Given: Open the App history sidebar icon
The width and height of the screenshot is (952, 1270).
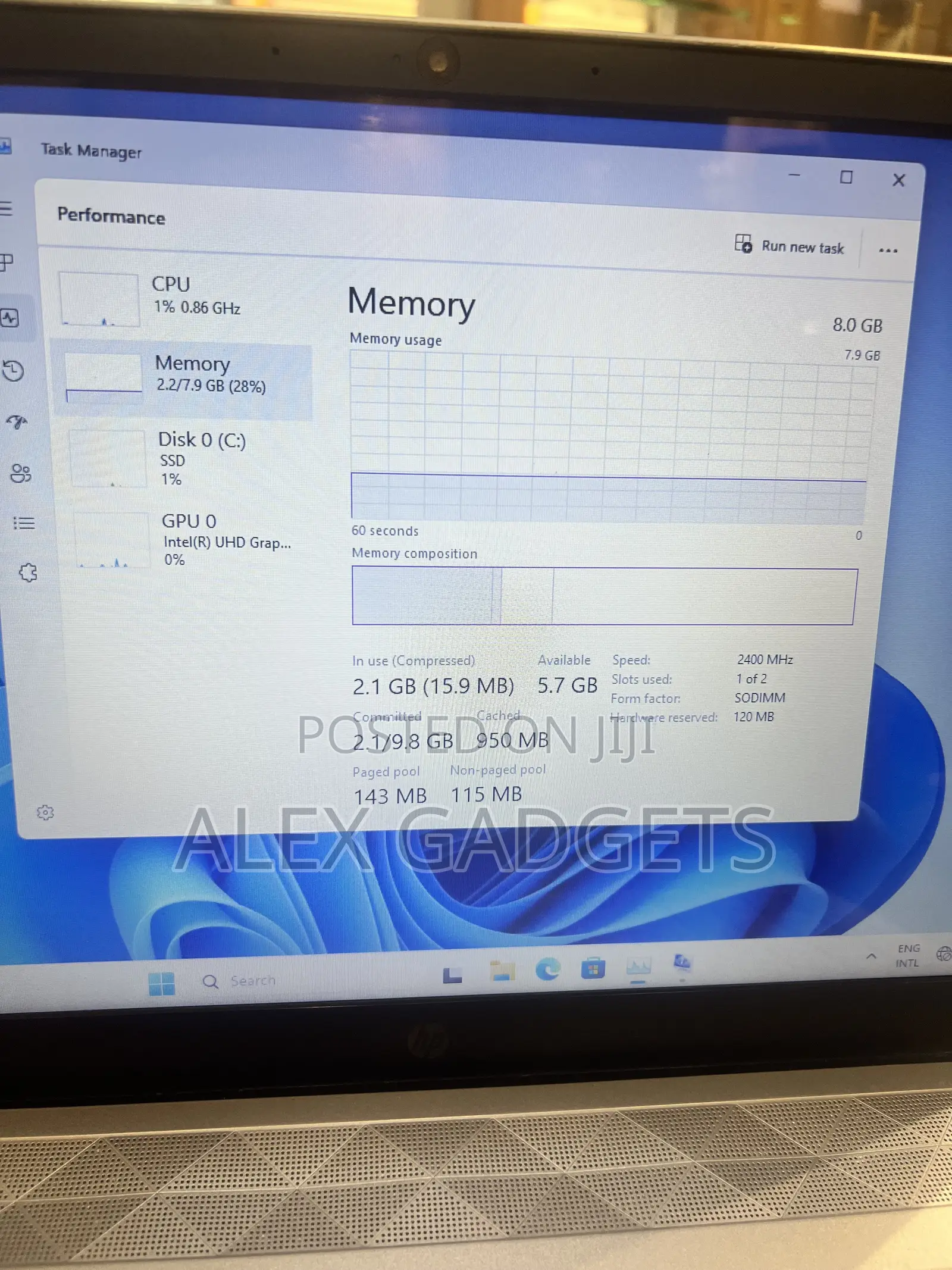Looking at the screenshot, I should pos(13,371).
